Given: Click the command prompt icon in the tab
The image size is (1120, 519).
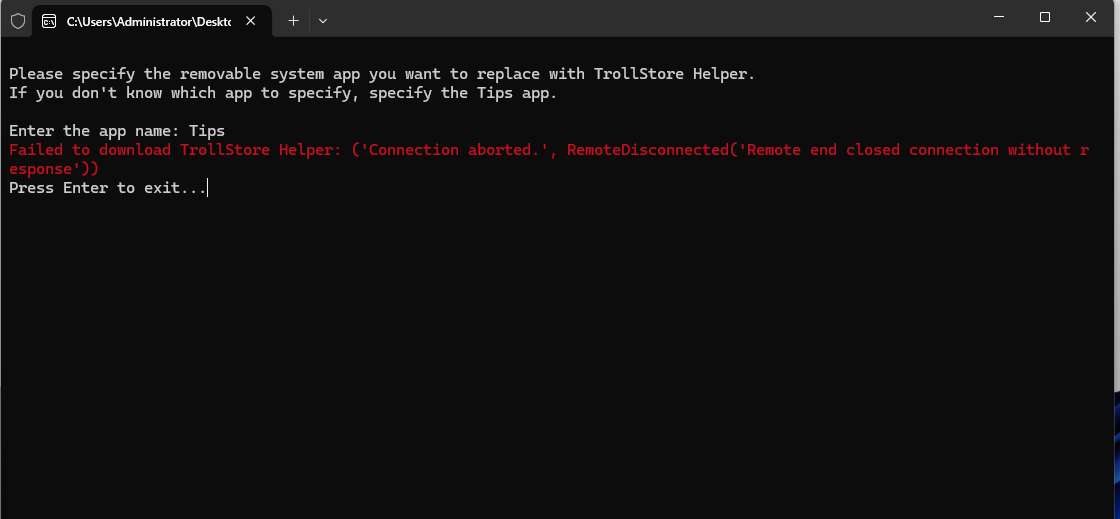Looking at the screenshot, I should coord(49,20).
